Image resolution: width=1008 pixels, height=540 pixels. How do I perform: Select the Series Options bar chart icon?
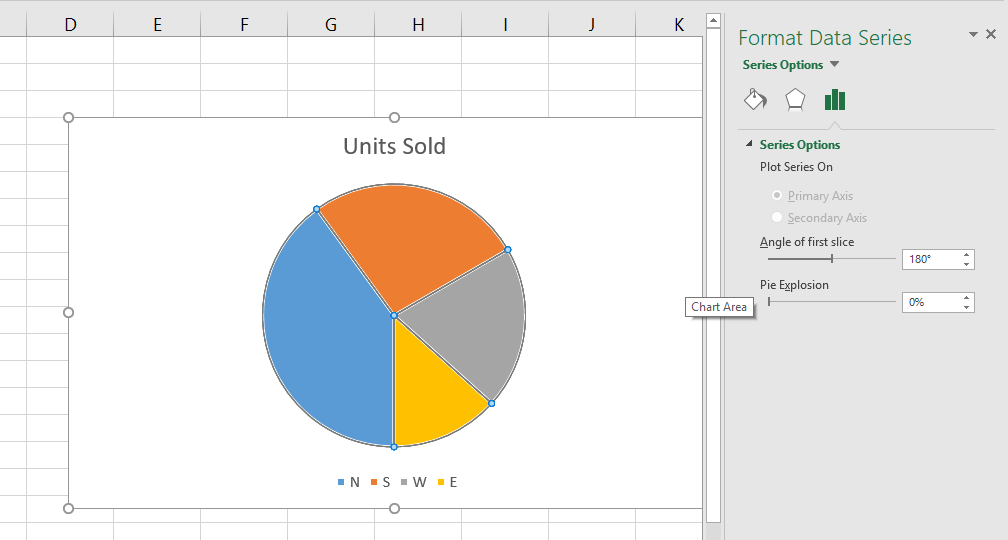(x=835, y=99)
